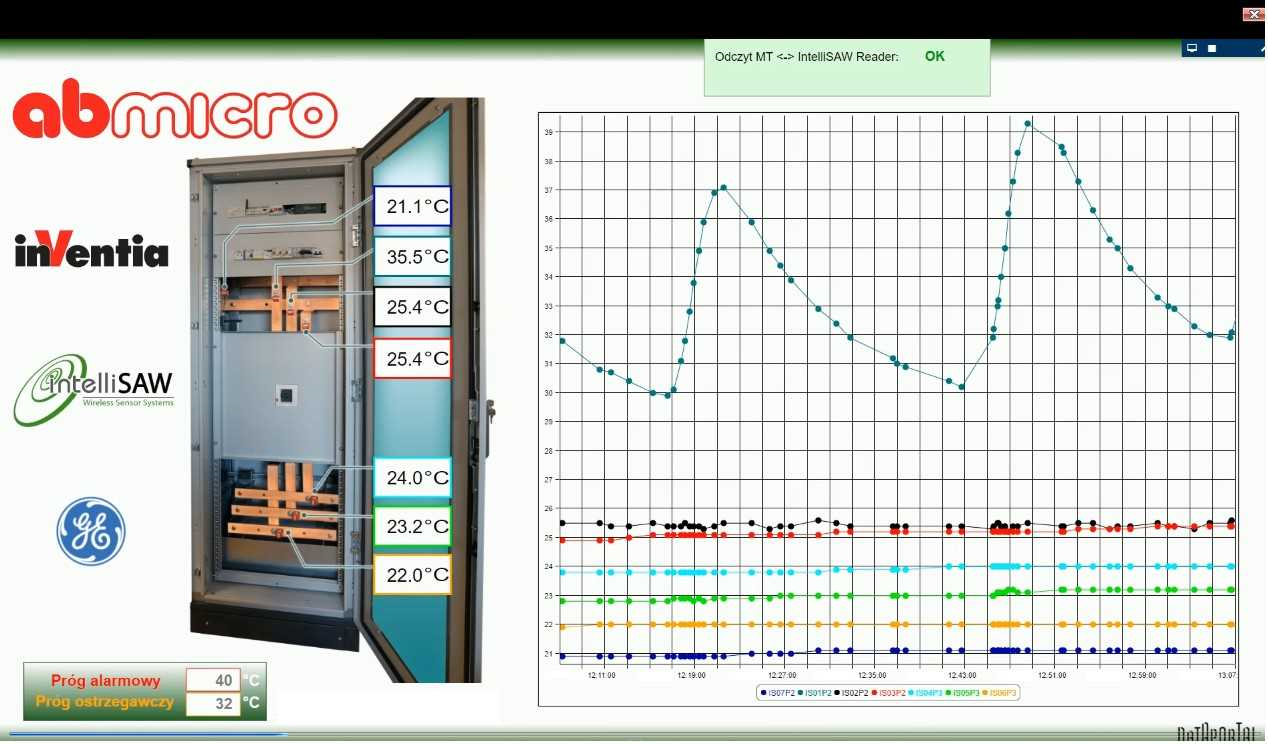The image size is (1268, 744).
Task: Click the alarm threshold field showing 40
Action: tap(214, 681)
